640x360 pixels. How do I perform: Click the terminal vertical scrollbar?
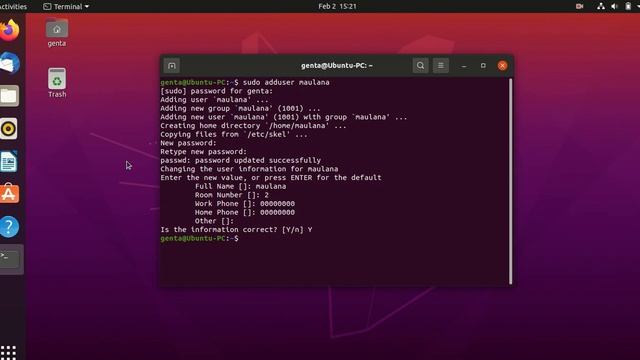point(510,182)
